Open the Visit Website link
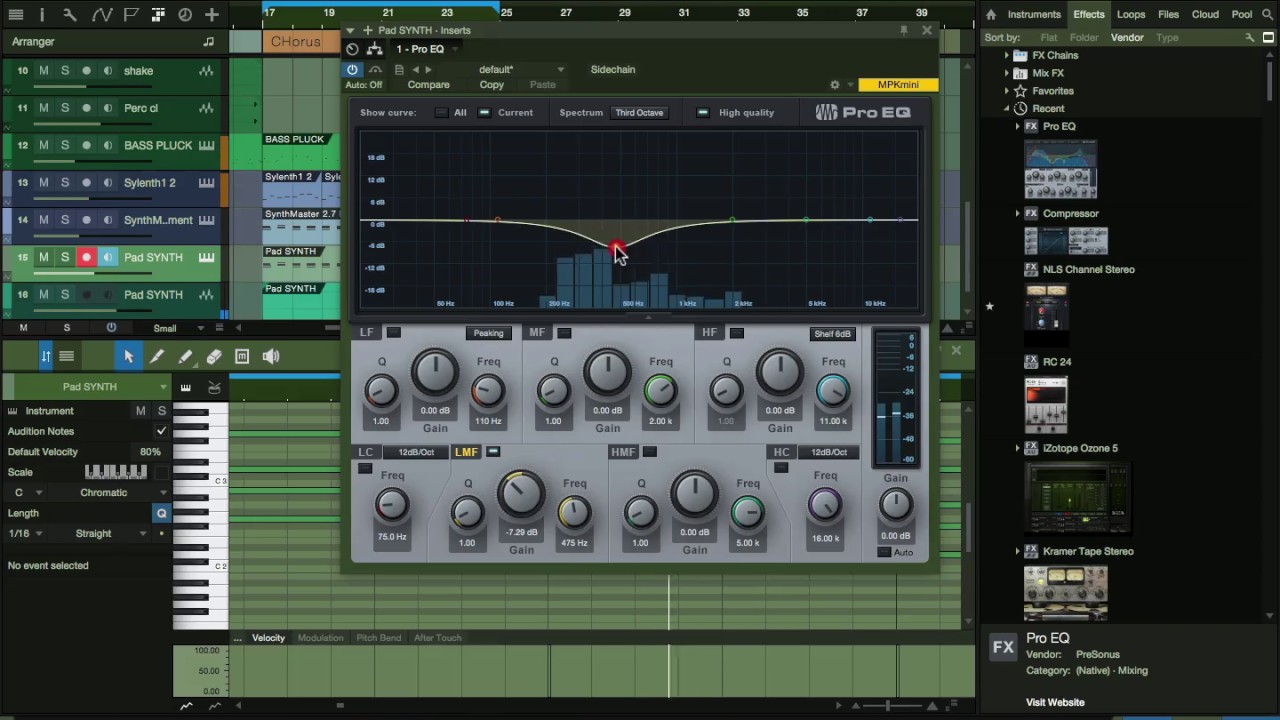The height and width of the screenshot is (720, 1280). [1055, 702]
